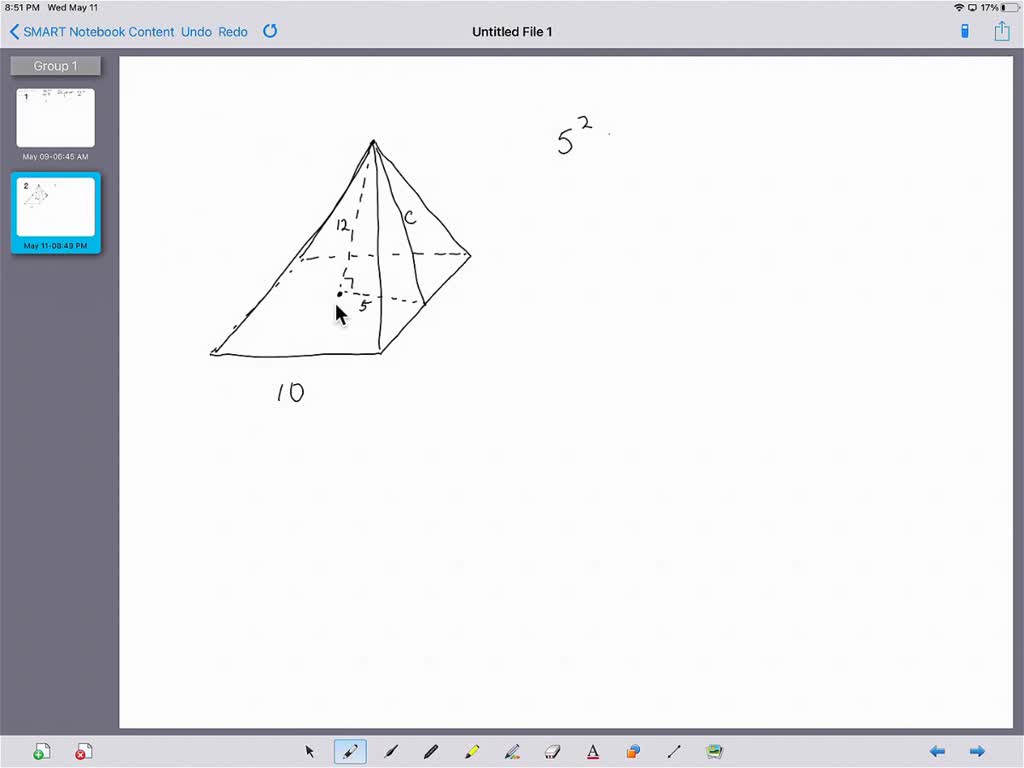Go forward to the next page
The width and height of the screenshot is (1024, 768).
point(977,751)
